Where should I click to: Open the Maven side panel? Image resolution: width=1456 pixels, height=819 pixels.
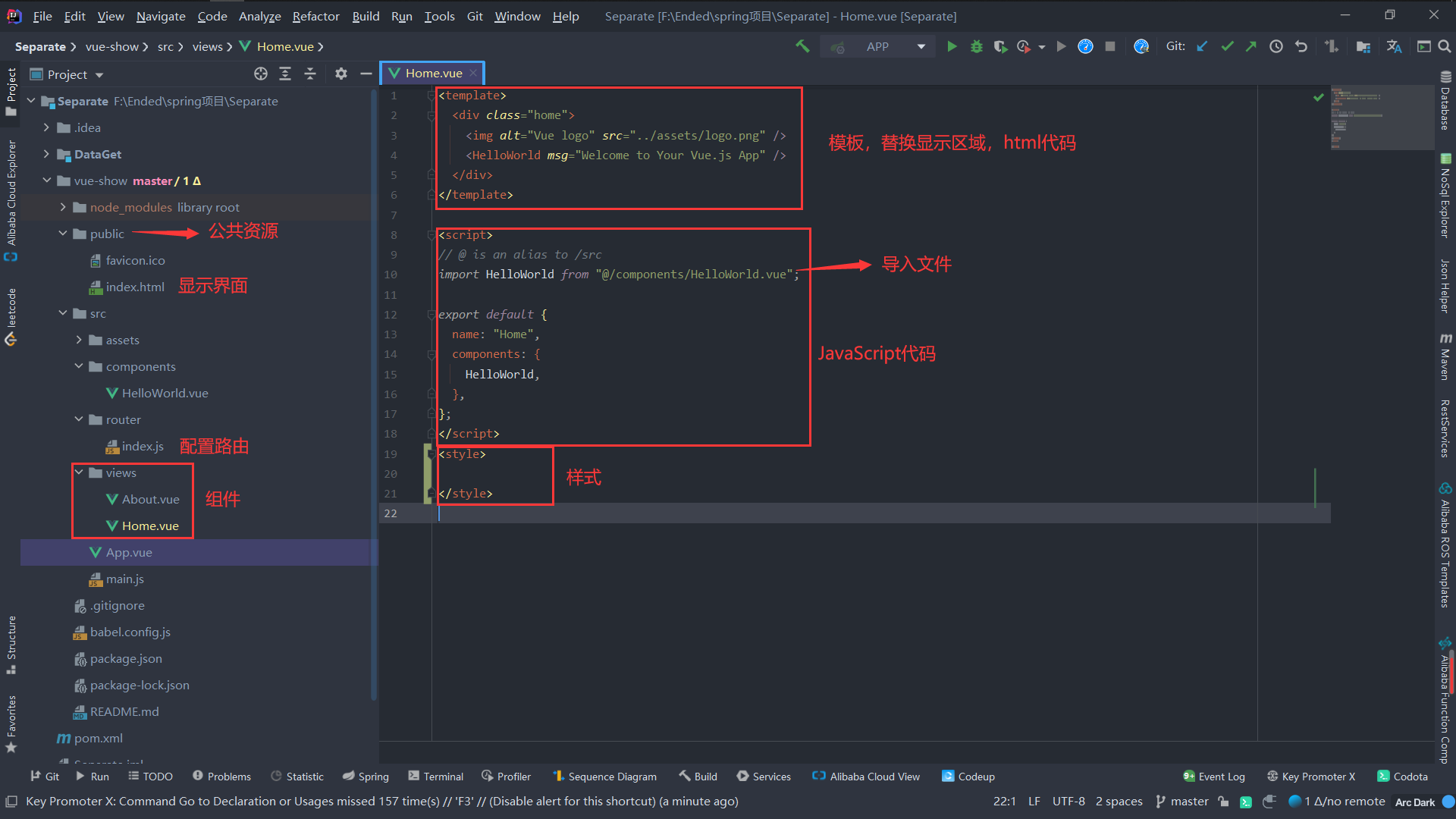(1445, 356)
